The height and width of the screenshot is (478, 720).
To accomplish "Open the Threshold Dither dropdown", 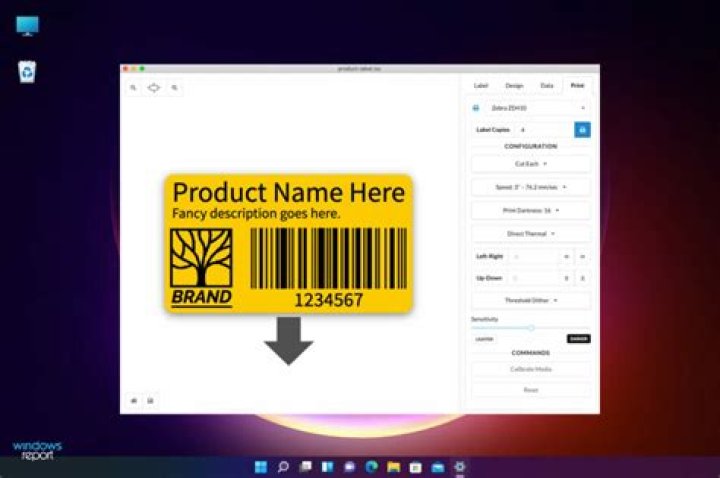I will (x=531, y=300).
